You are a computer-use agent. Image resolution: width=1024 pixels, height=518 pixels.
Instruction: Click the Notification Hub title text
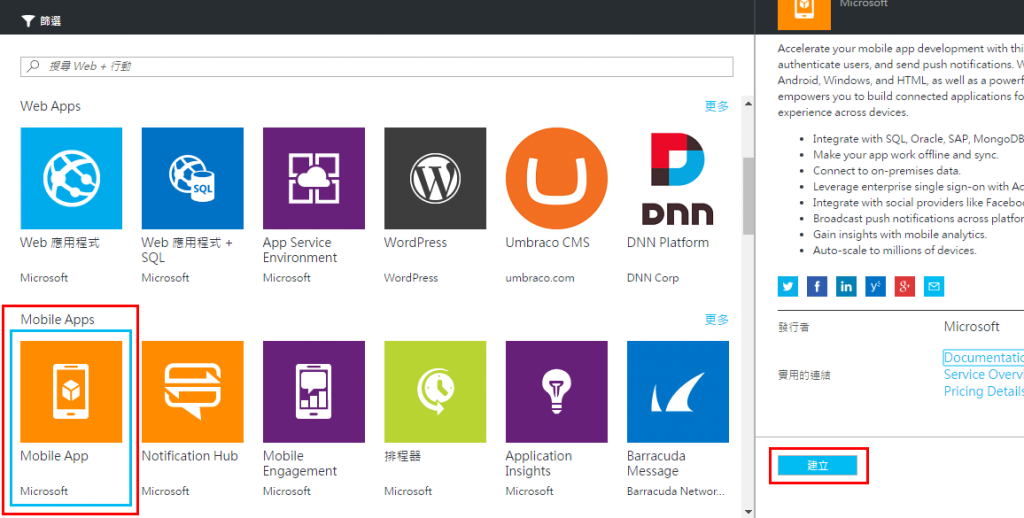tap(190, 456)
